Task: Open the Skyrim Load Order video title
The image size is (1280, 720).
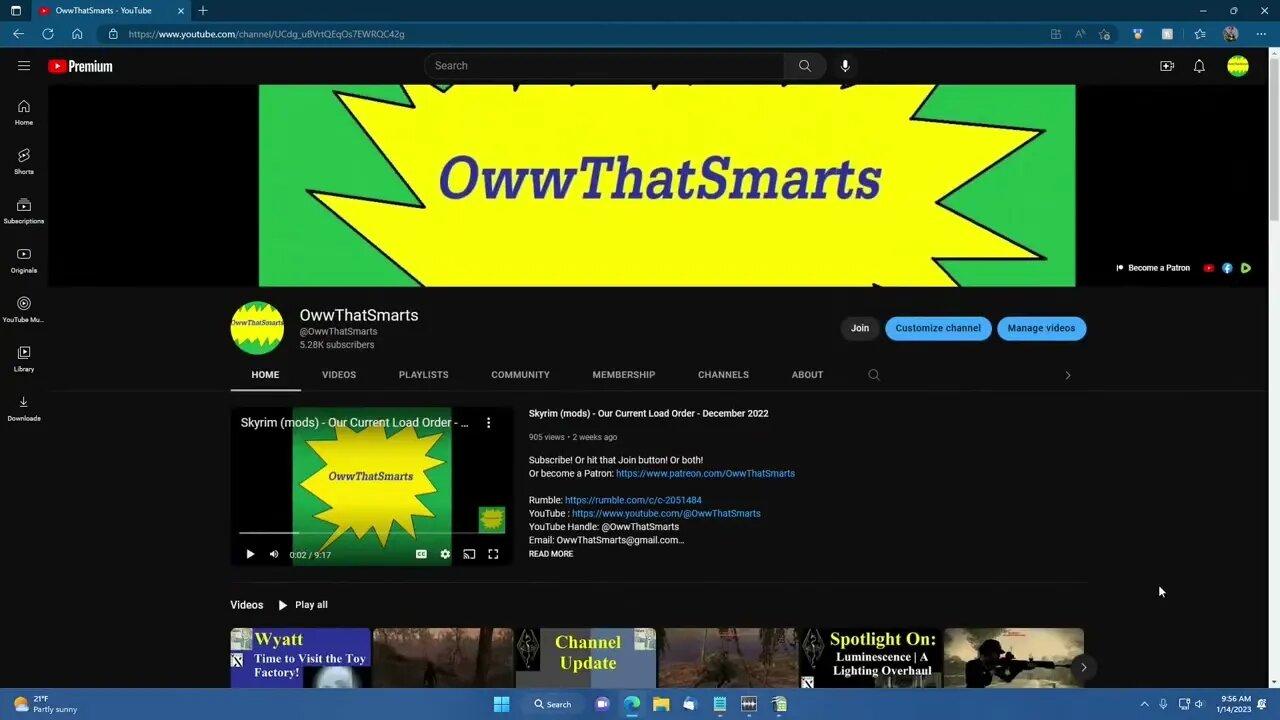Action: coord(649,414)
